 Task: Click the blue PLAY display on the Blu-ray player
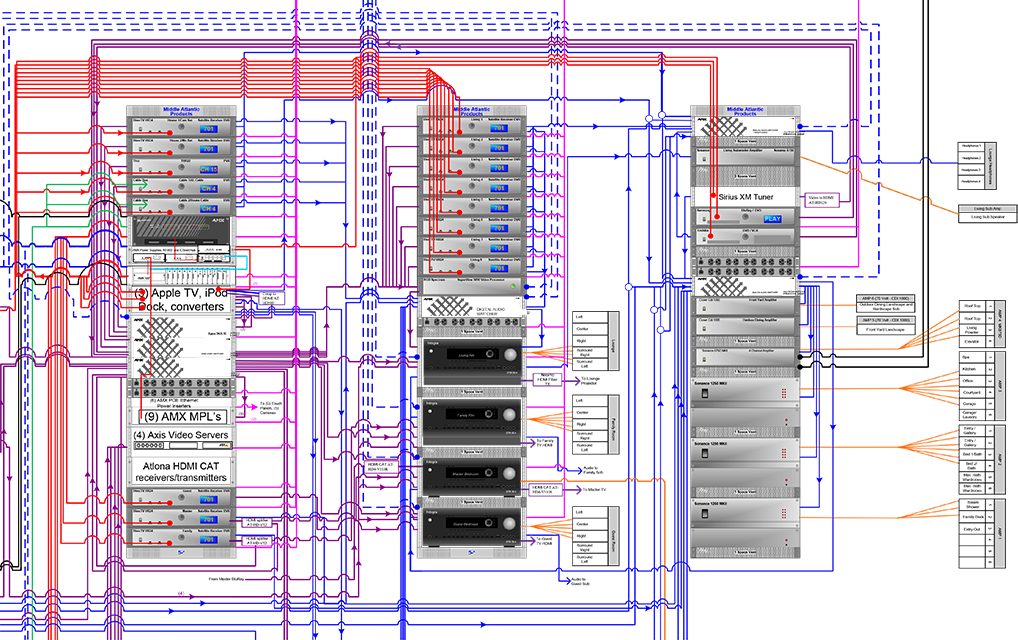pyautogui.click(x=772, y=219)
